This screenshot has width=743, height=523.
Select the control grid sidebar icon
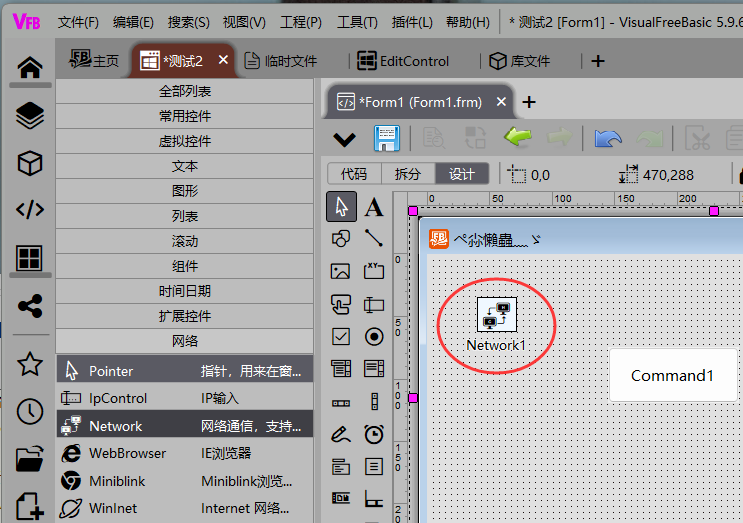click(29, 258)
